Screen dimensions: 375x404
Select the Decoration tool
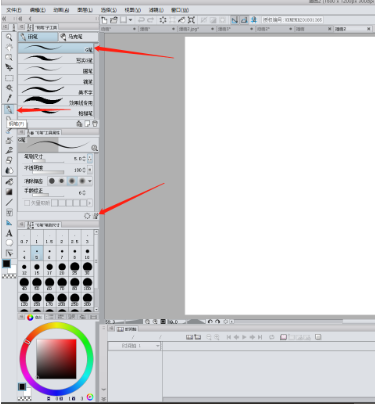pyautogui.click(x=9, y=150)
